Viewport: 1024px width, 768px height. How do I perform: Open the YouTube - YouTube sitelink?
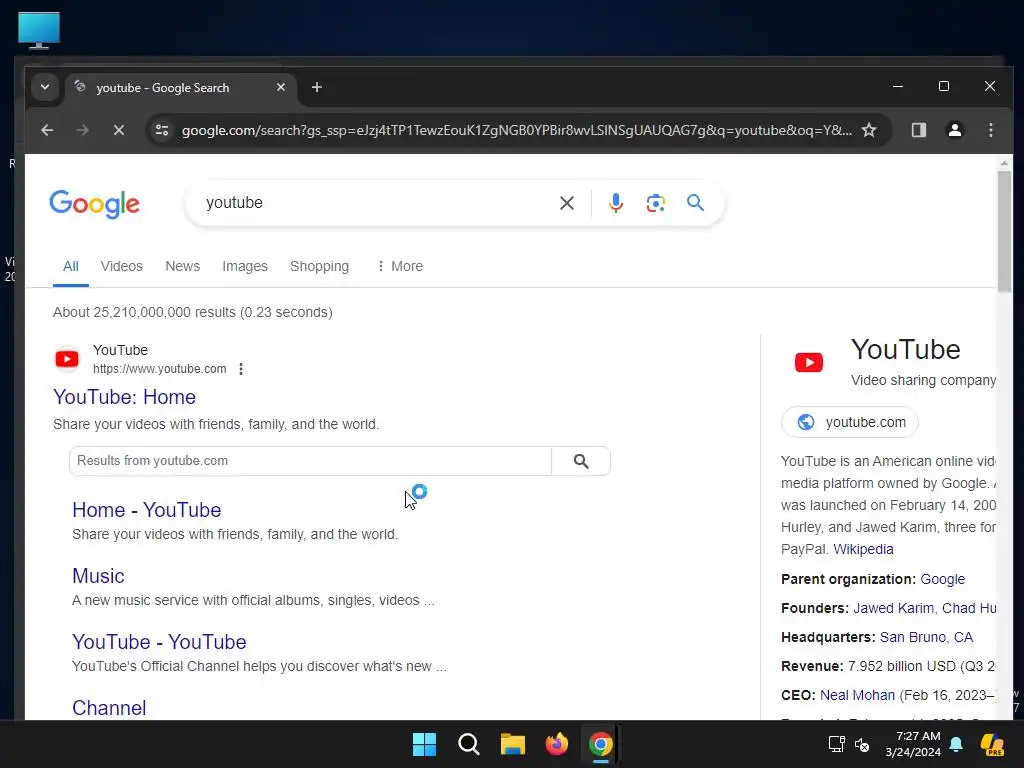pos(159,642)
